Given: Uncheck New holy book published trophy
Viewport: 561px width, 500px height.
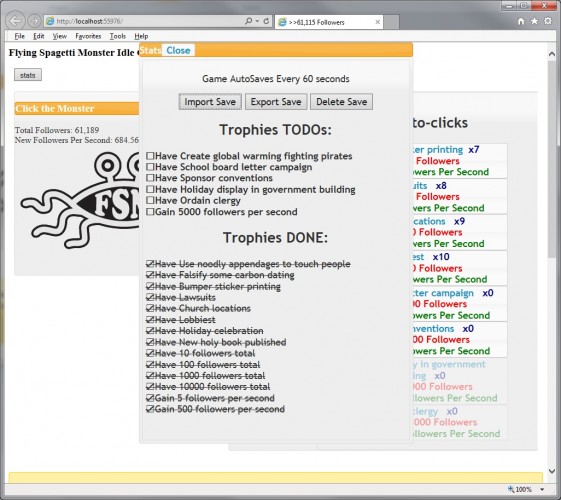Looking at the screenshot, I should (150, 342).
